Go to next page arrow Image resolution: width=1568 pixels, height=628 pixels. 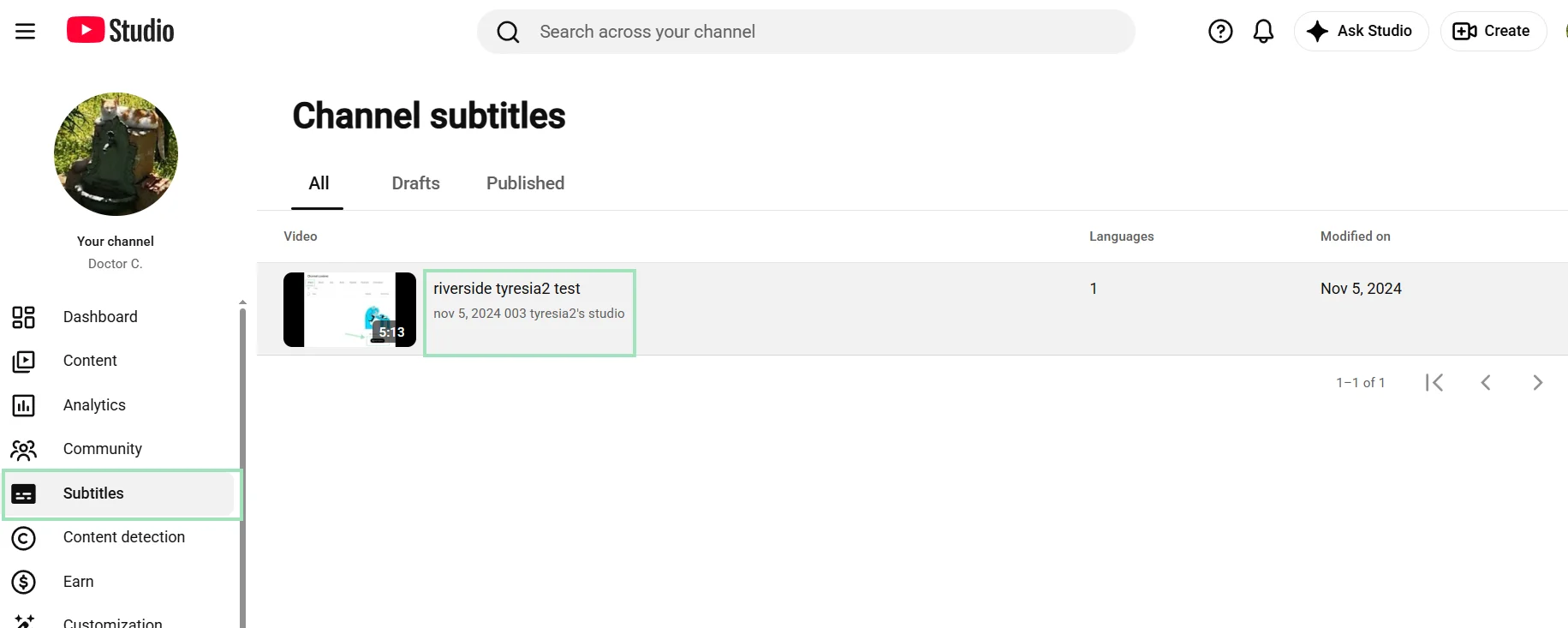(1537, 382)
